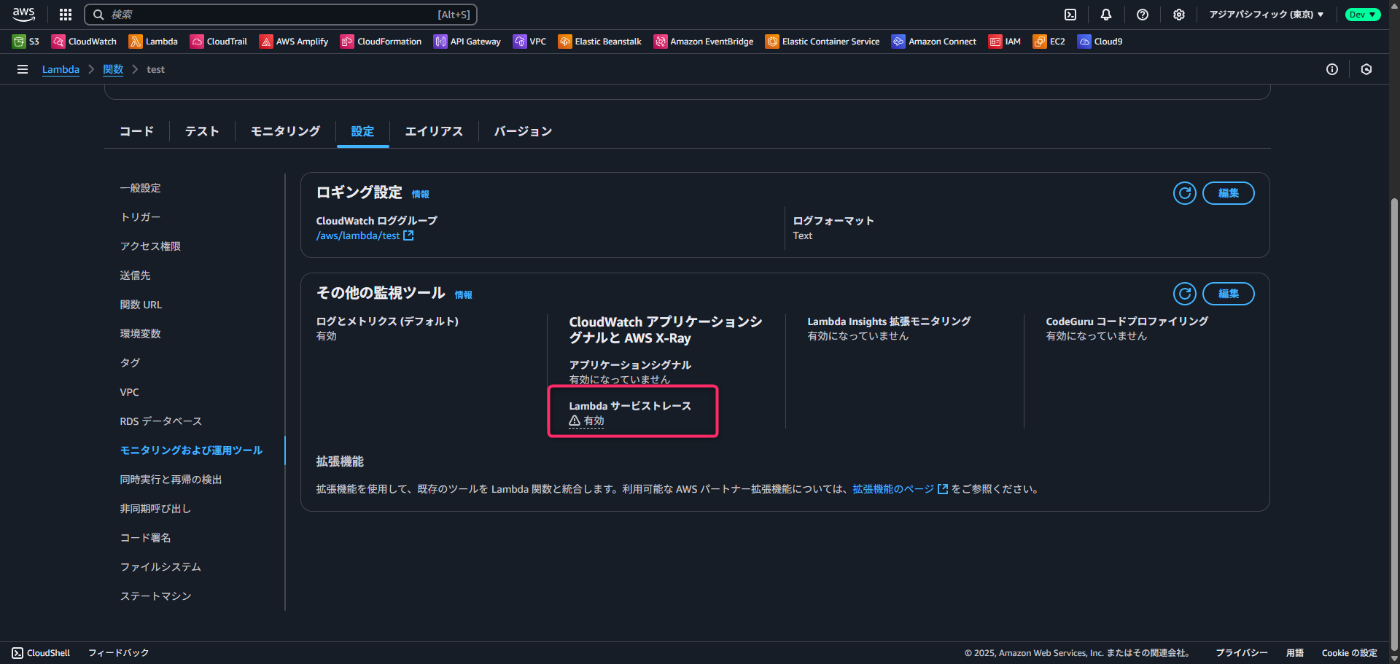Switch to the エイリアス tab
Screen dimensions: 1400x664
coord(434,131)
